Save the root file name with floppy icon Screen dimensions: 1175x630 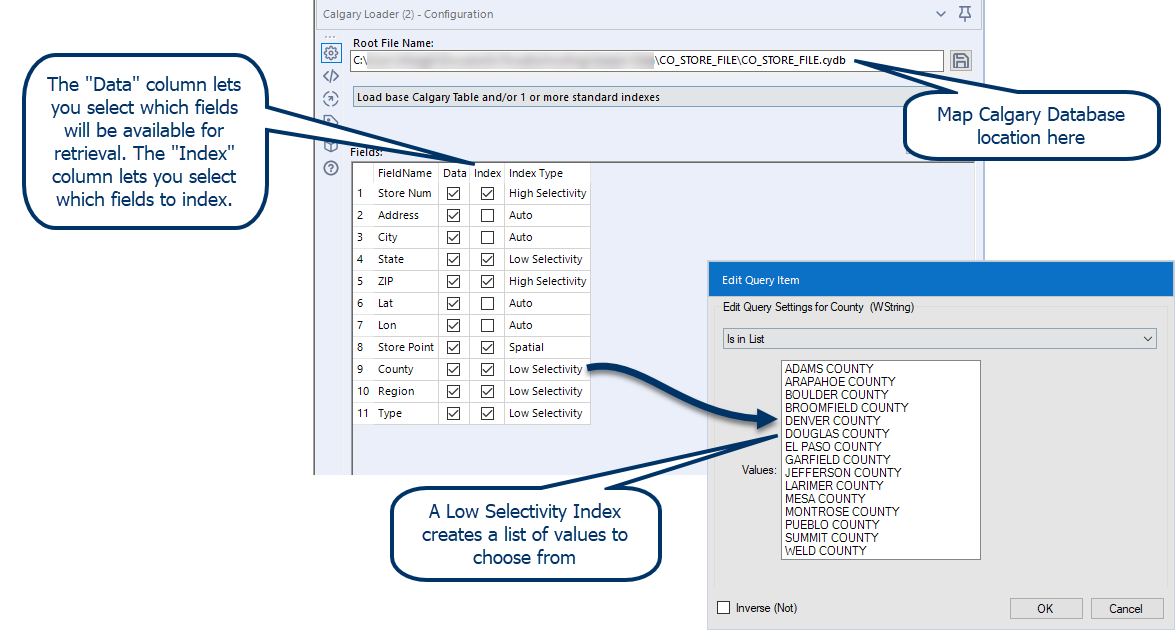tap(959, 60)
